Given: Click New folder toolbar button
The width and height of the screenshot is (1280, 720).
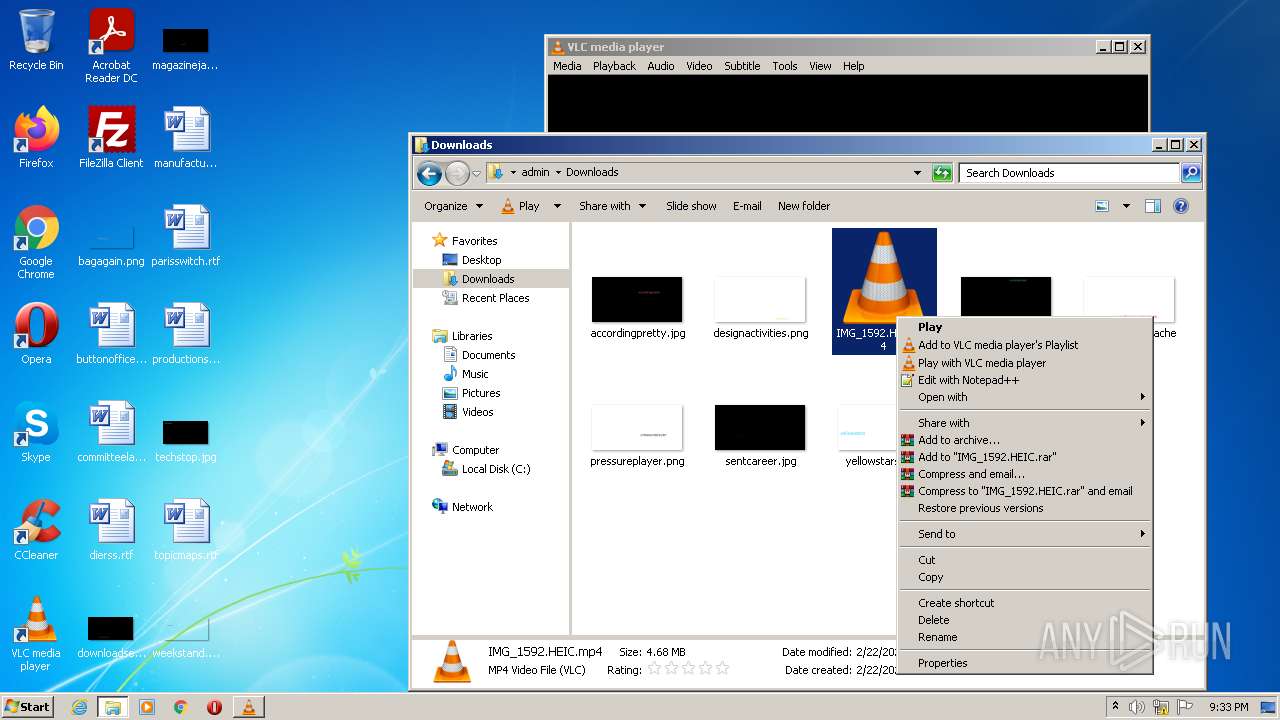Looking at the screenshot, I should point(804,206).
